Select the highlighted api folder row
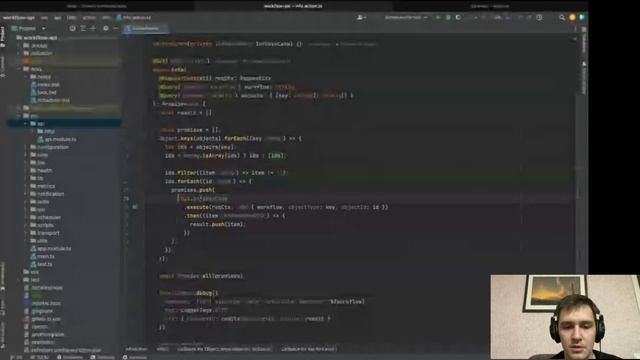 point(64,124)
